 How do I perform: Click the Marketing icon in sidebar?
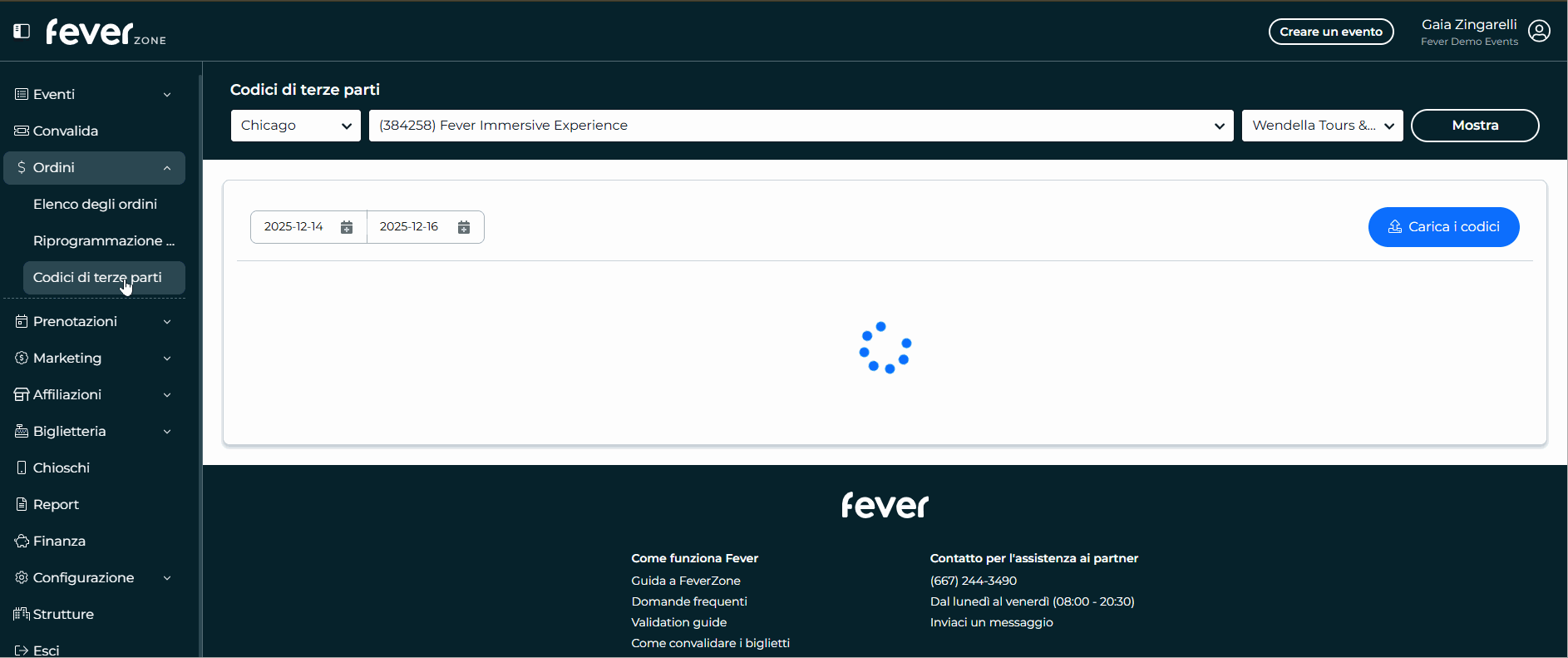(22, 358)
